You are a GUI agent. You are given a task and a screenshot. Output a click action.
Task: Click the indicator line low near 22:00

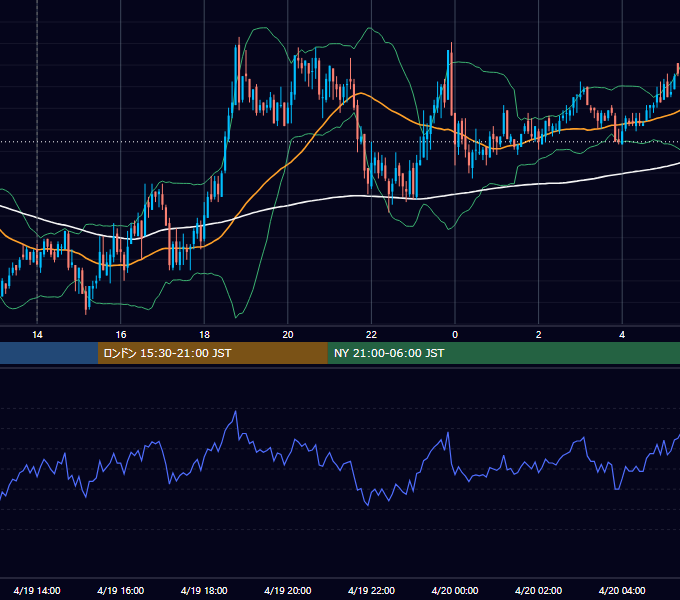368,505
